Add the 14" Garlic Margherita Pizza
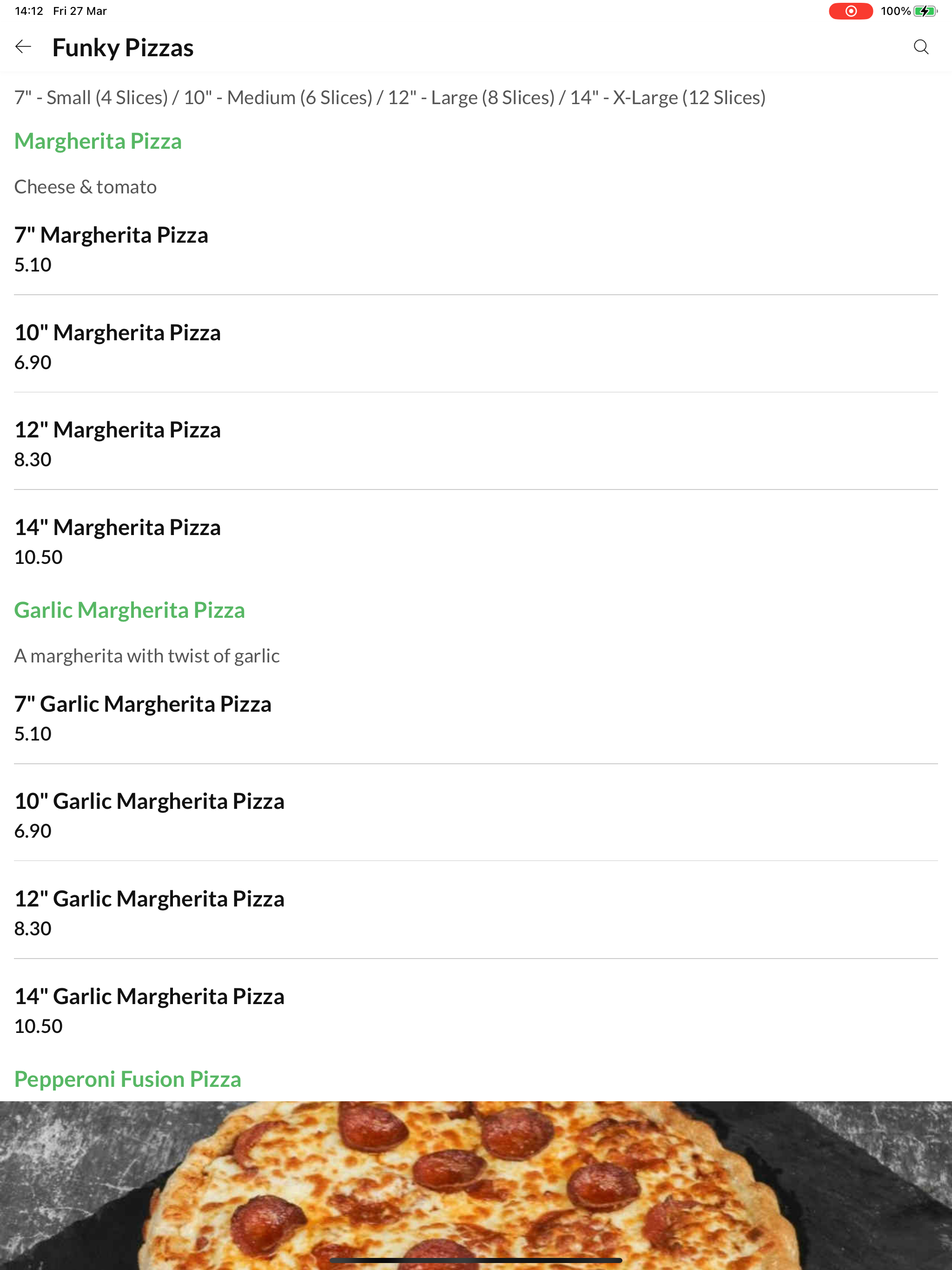Viewport: 952px width, 1270px height. pyautogui.click(x=476, y=1010)
